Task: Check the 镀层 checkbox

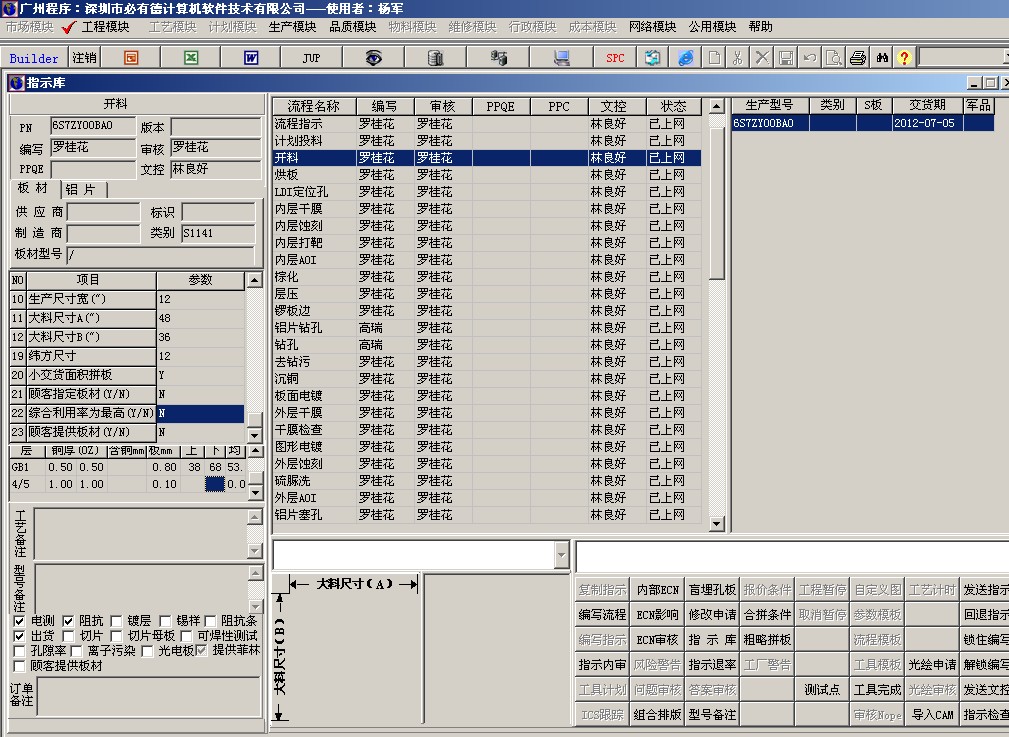Action: pos(116,621)
